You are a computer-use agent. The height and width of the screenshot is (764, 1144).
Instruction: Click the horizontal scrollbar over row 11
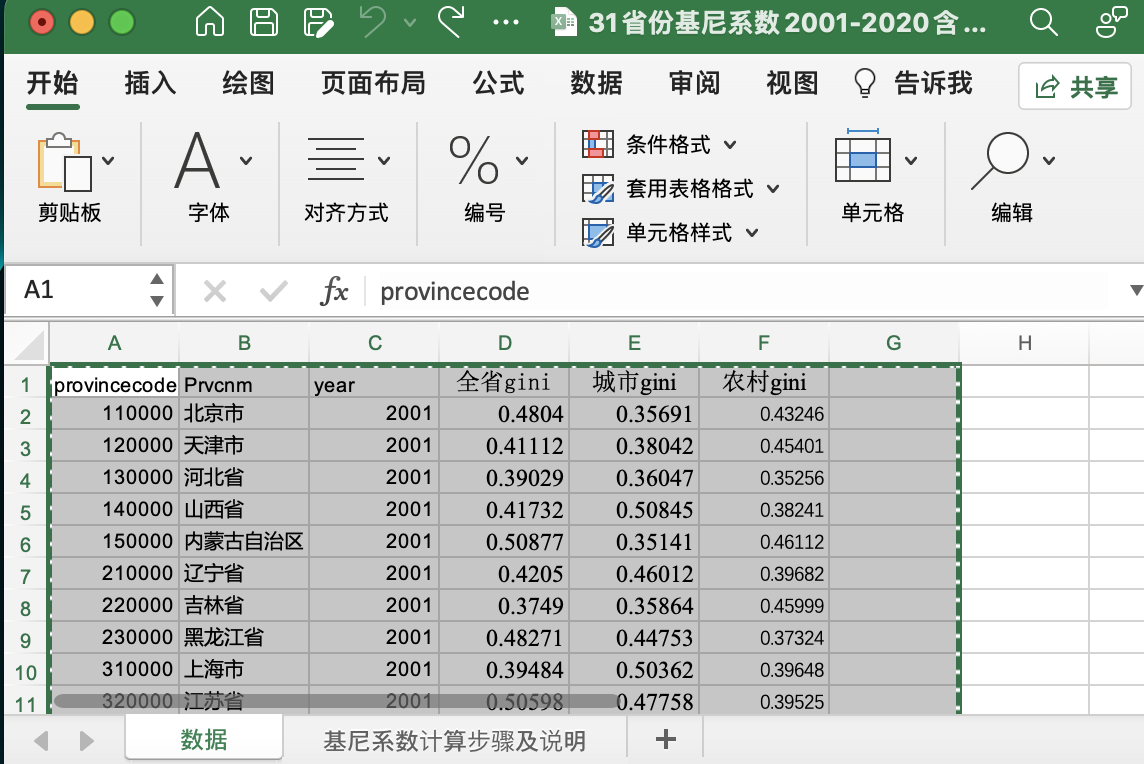[336, 701]
